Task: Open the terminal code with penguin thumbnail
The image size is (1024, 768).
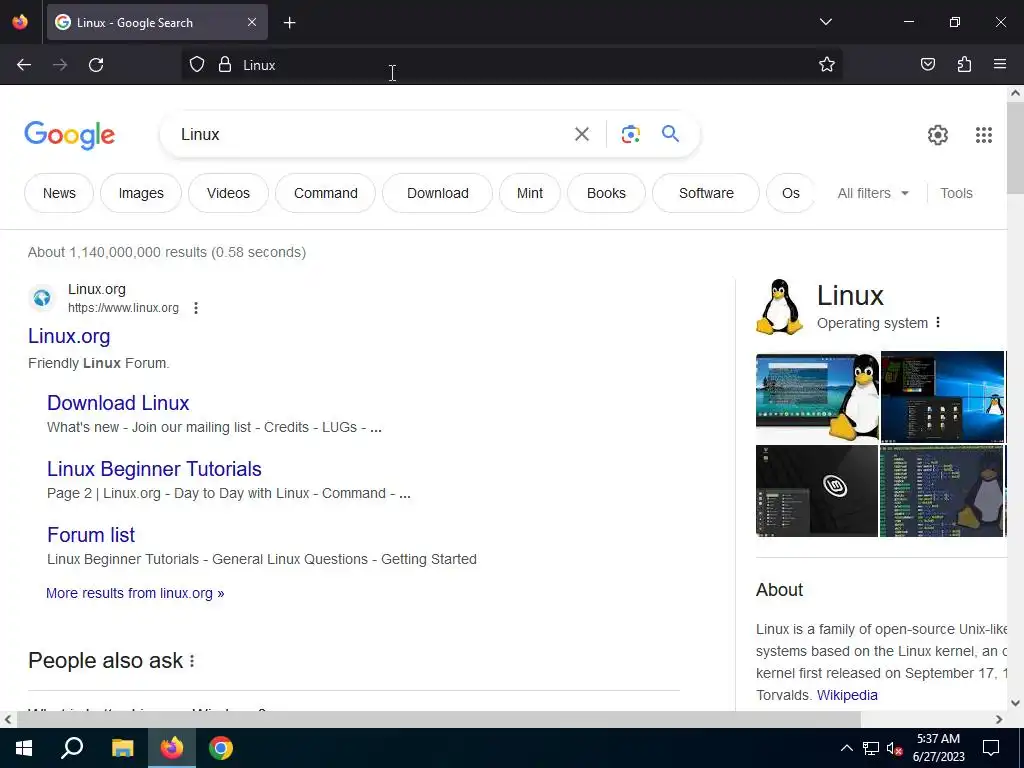Action: point(942,491)
